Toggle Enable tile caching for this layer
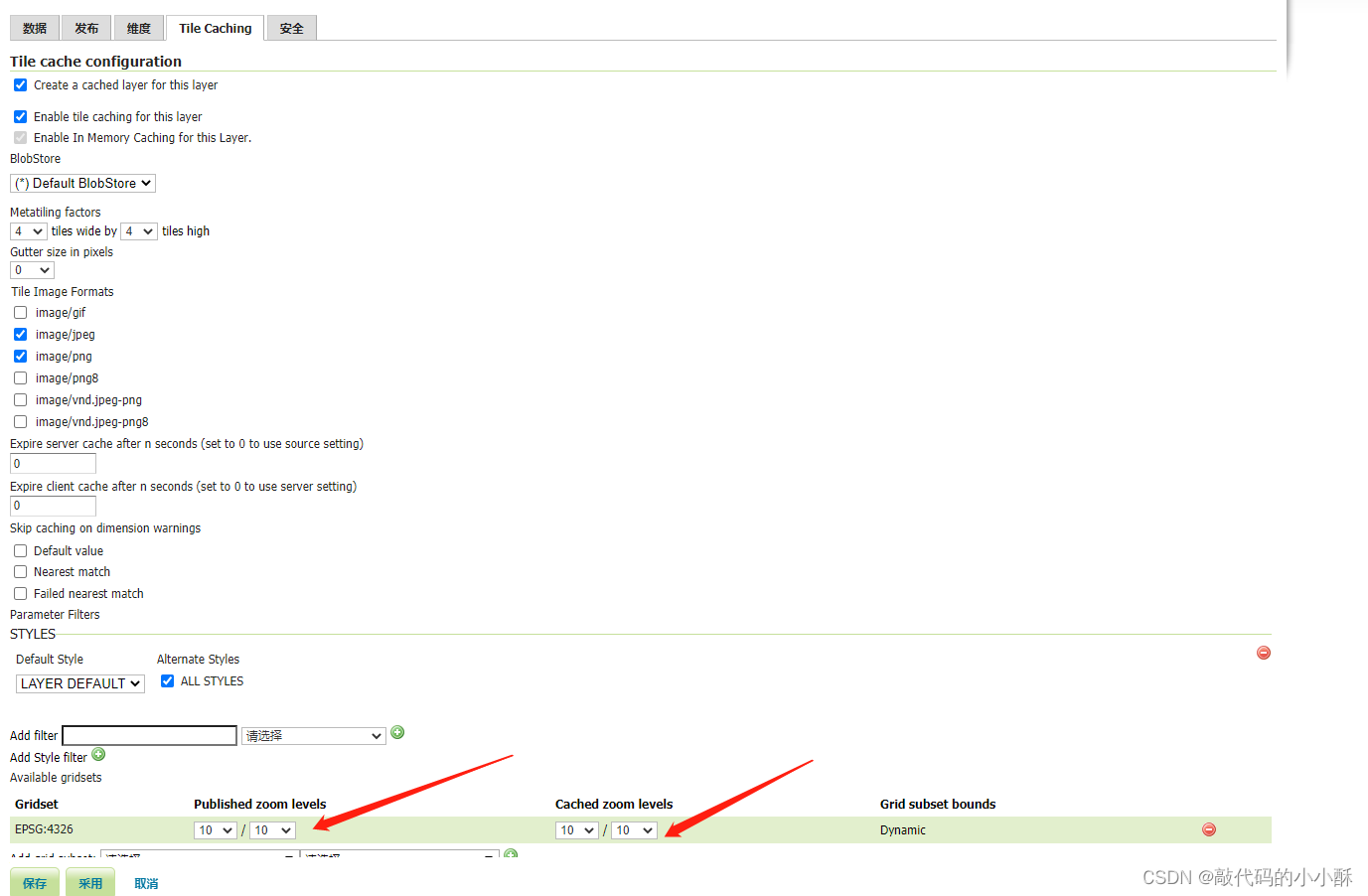The width and height of the screenshot is (1368, 896). (x=20, y=116)
